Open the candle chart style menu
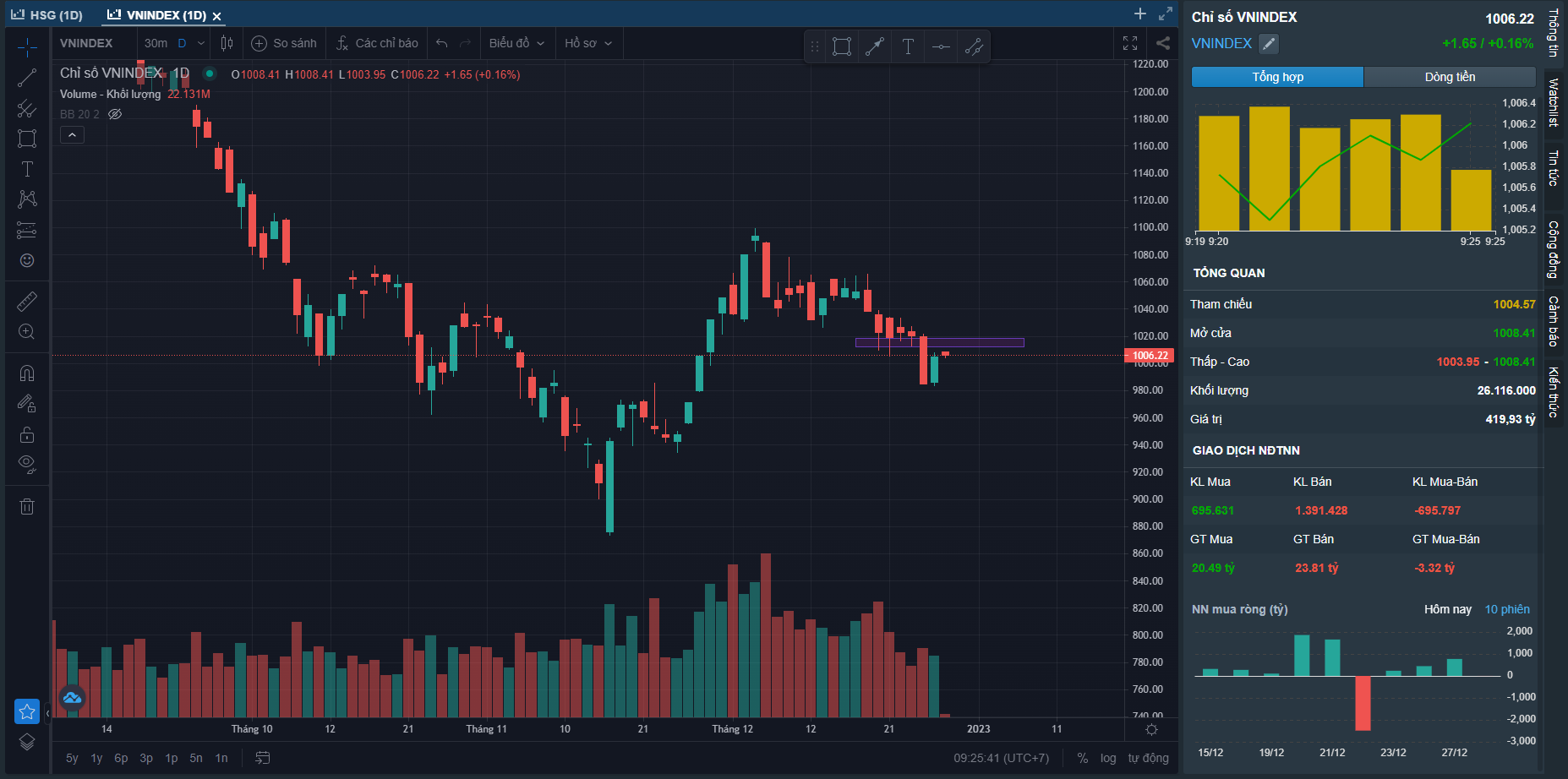This screenshot has height=779, width=1568. pyautogui.click(x=227, y=43)
